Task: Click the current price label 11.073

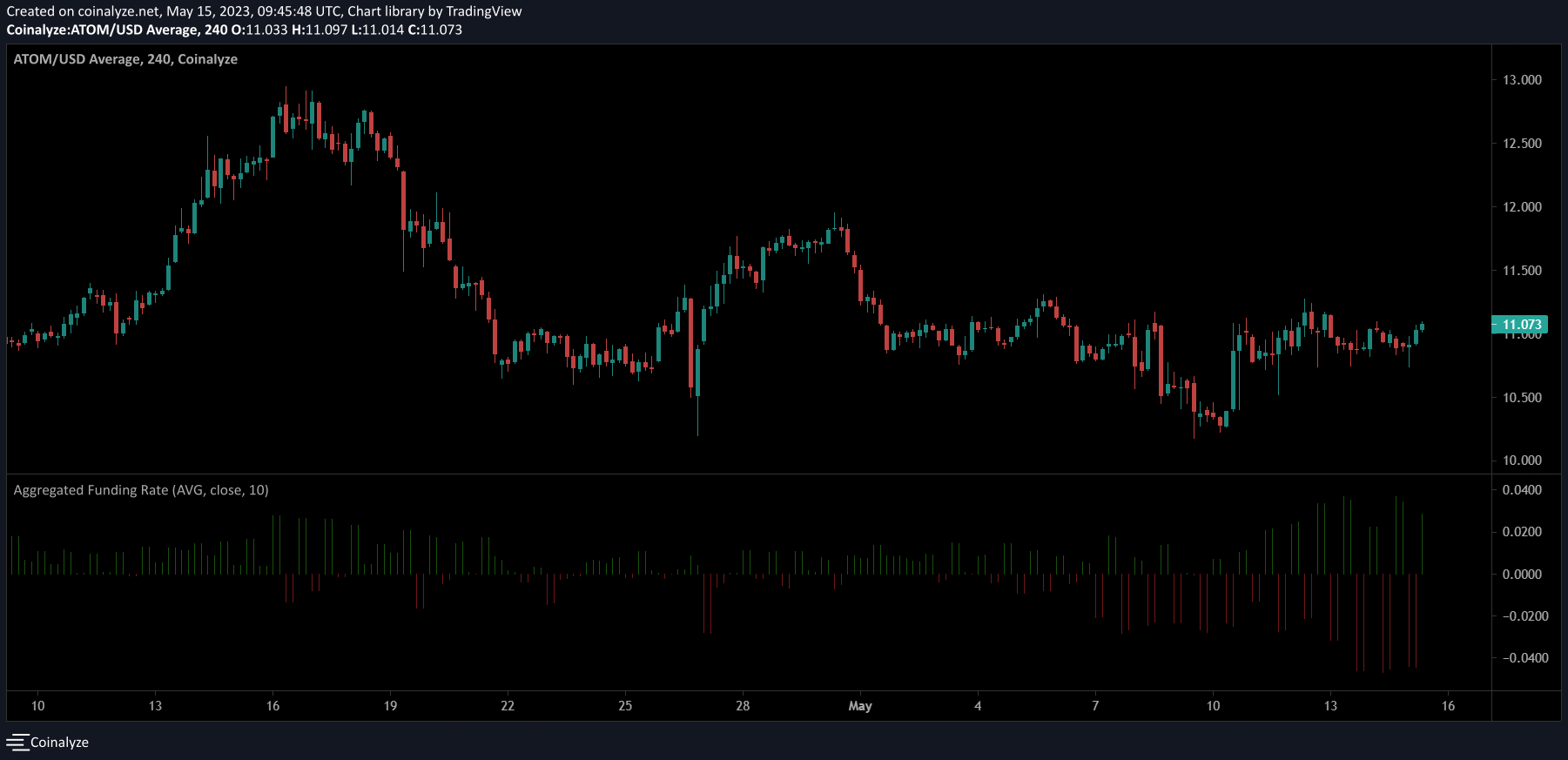Action: point(1520,325)
